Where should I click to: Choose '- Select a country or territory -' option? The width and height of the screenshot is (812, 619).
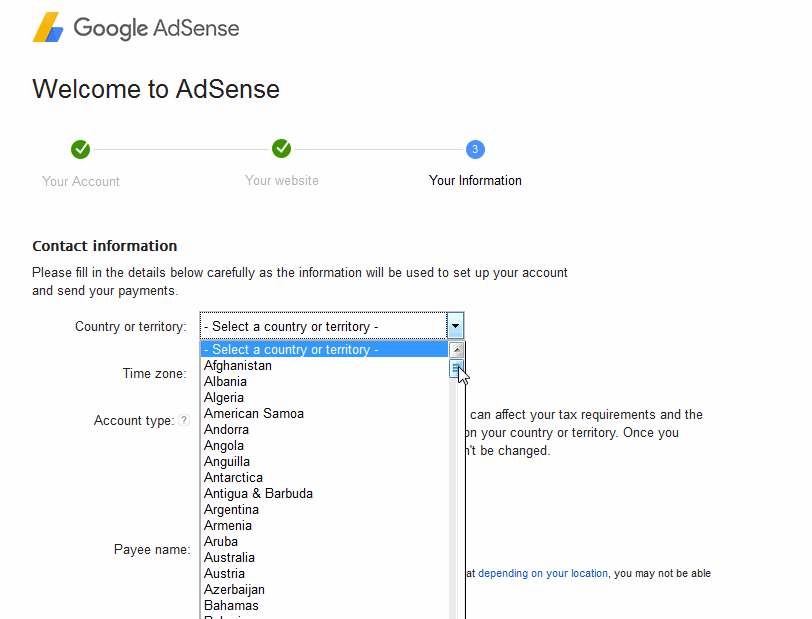(x=324, y=350)
